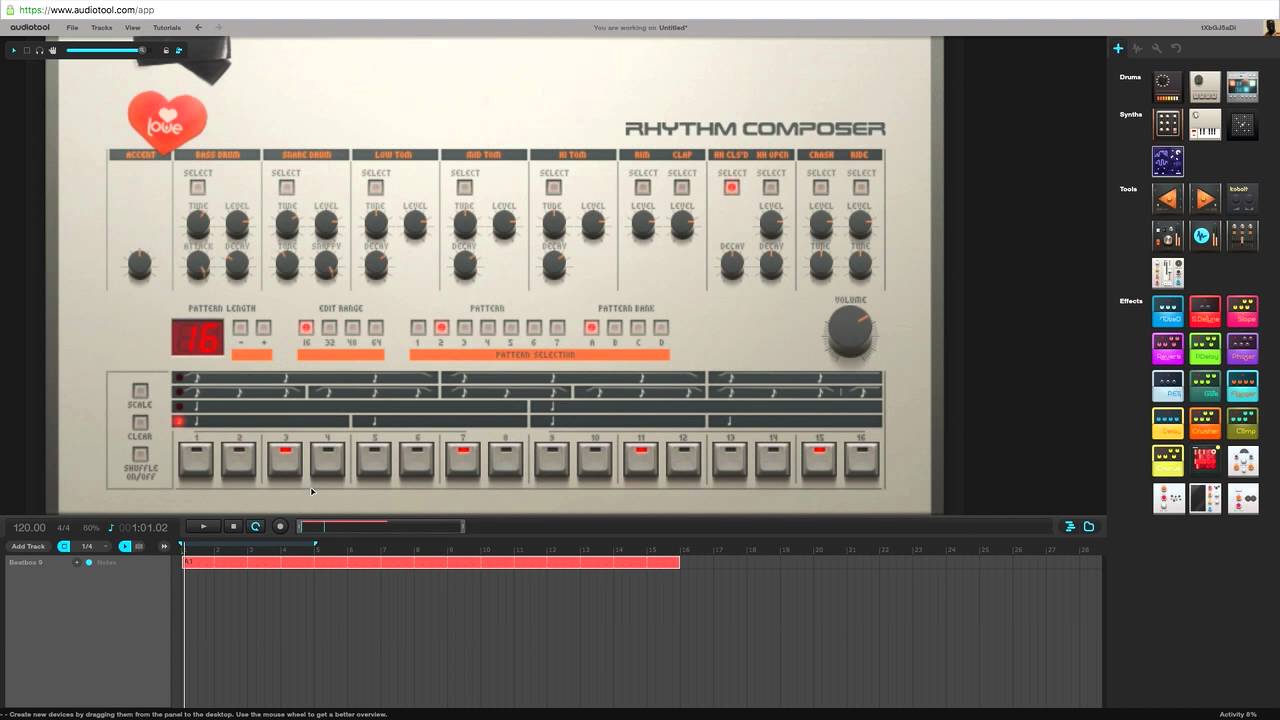Click the Scale button on the drum machine
The height and width of the screenshot is (720, 1280).
[141, 391]
